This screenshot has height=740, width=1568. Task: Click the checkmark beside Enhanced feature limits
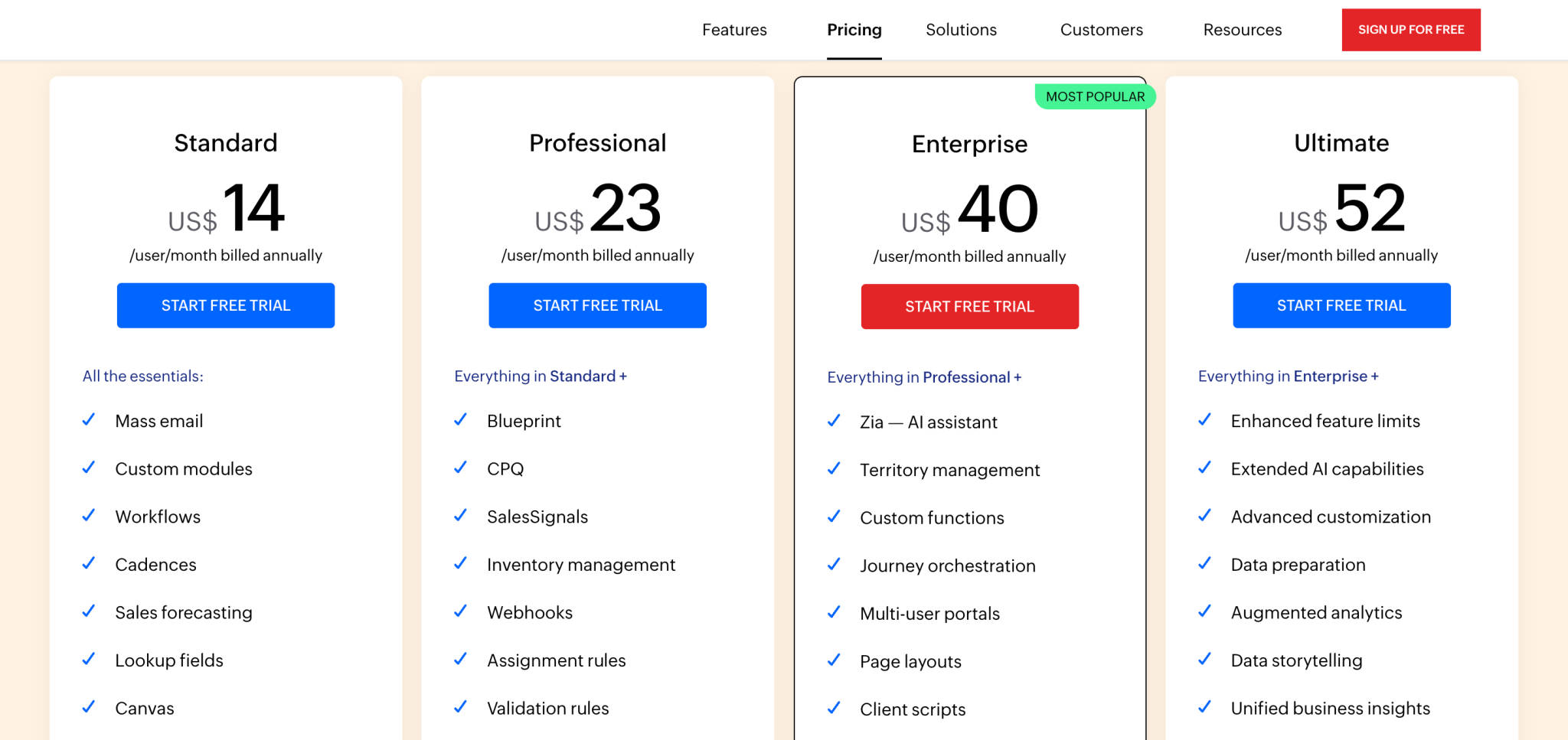[x=1205, y=419]
